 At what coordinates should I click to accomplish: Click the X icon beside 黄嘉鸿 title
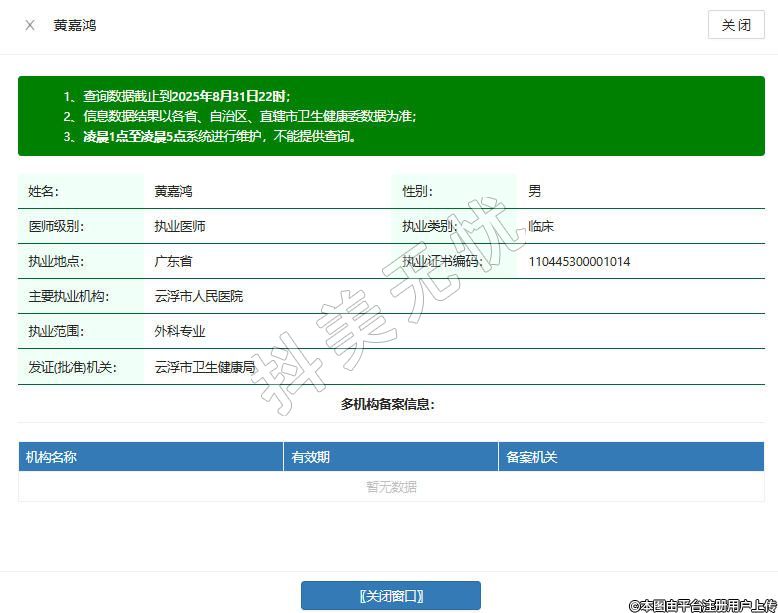point(30,25)
